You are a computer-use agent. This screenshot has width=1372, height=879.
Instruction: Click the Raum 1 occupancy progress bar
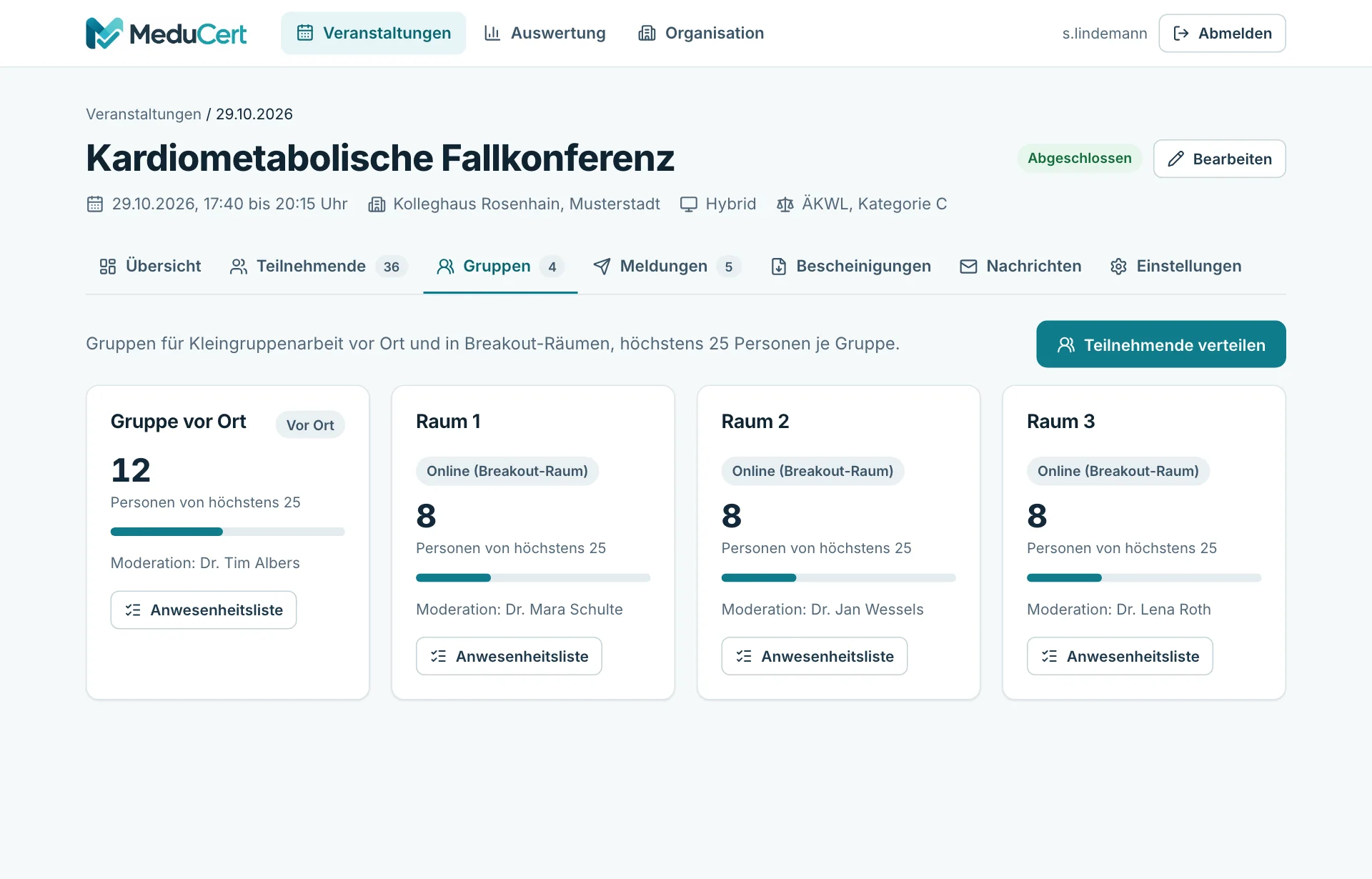(533, 577)
